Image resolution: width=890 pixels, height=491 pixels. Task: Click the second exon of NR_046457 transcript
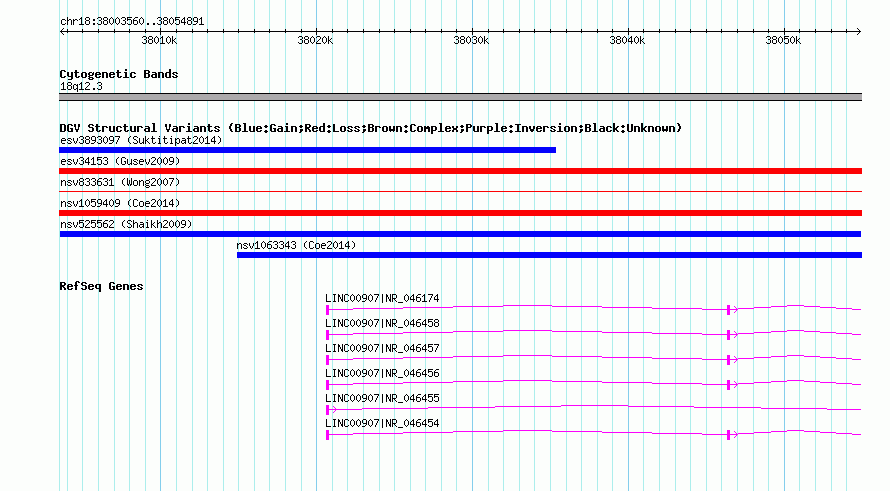point(728,359)
